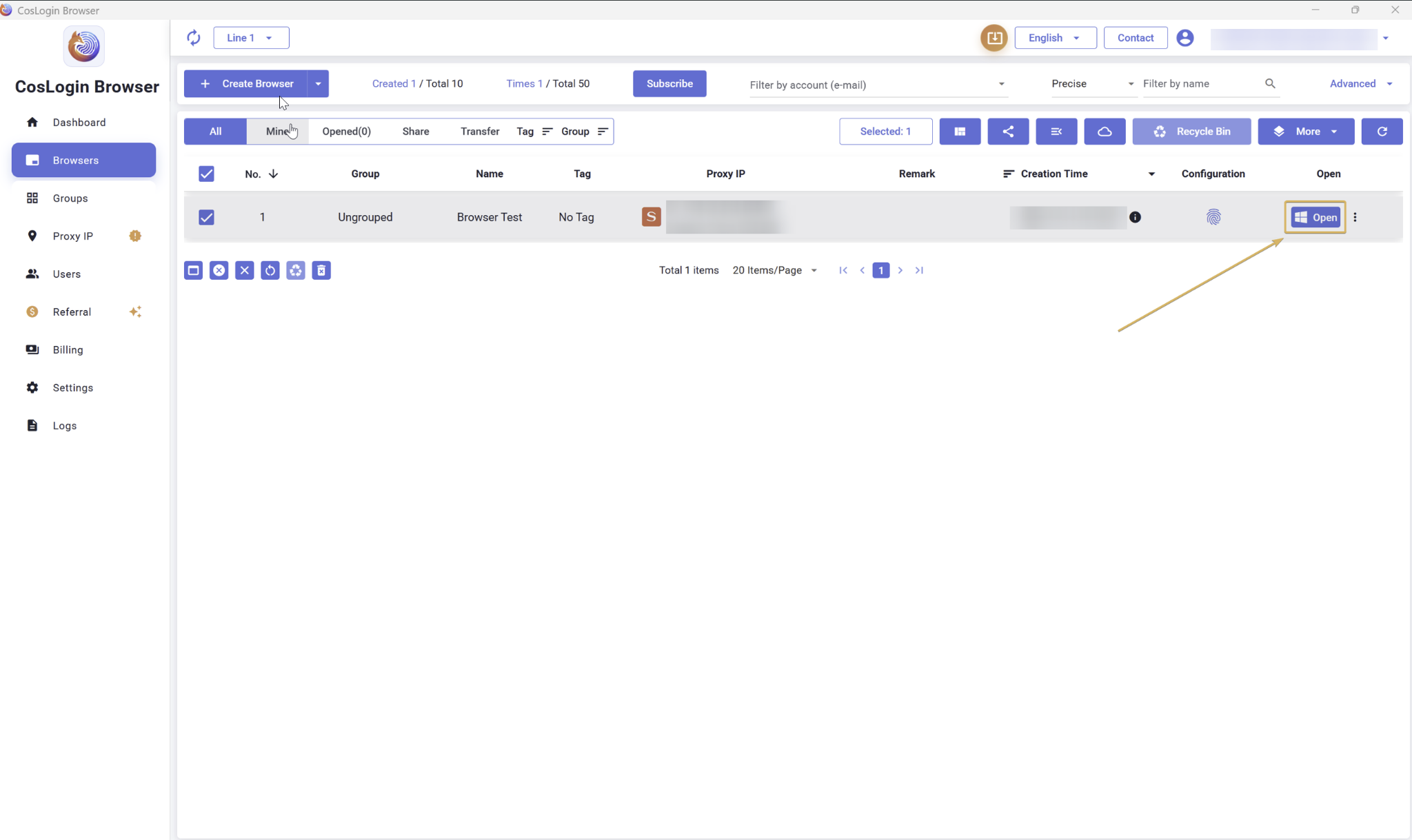
Task: Click the creation time info icon
Action: (x=1135, y=217)
